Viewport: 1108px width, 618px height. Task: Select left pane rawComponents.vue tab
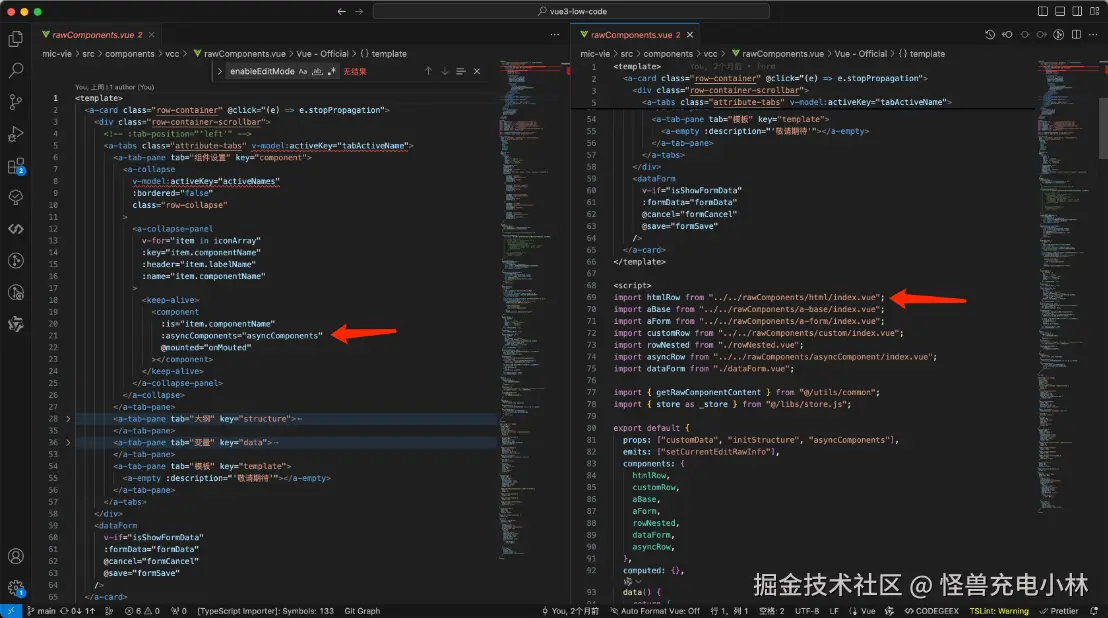(x=98, y=35)
